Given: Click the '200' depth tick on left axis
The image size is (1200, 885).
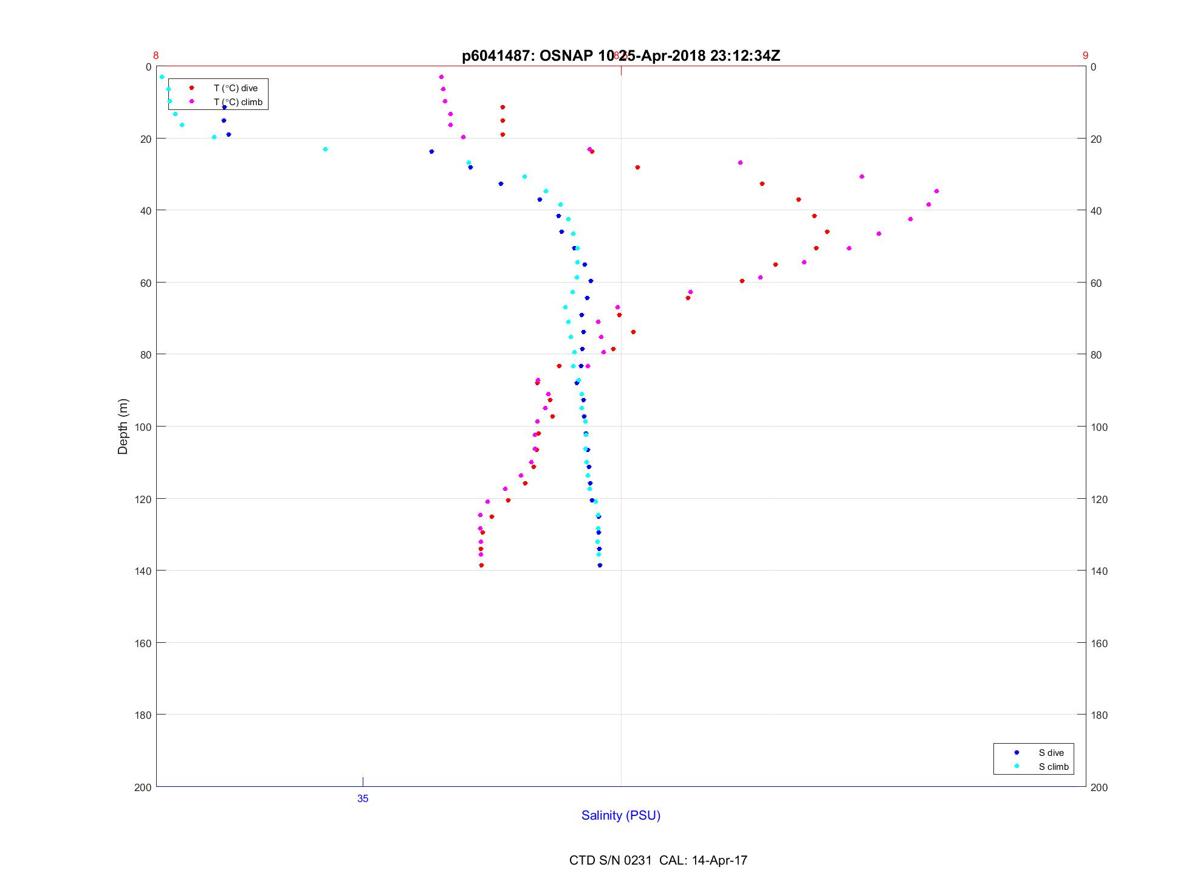Looking at the screenshot, I should coord(142,788).
